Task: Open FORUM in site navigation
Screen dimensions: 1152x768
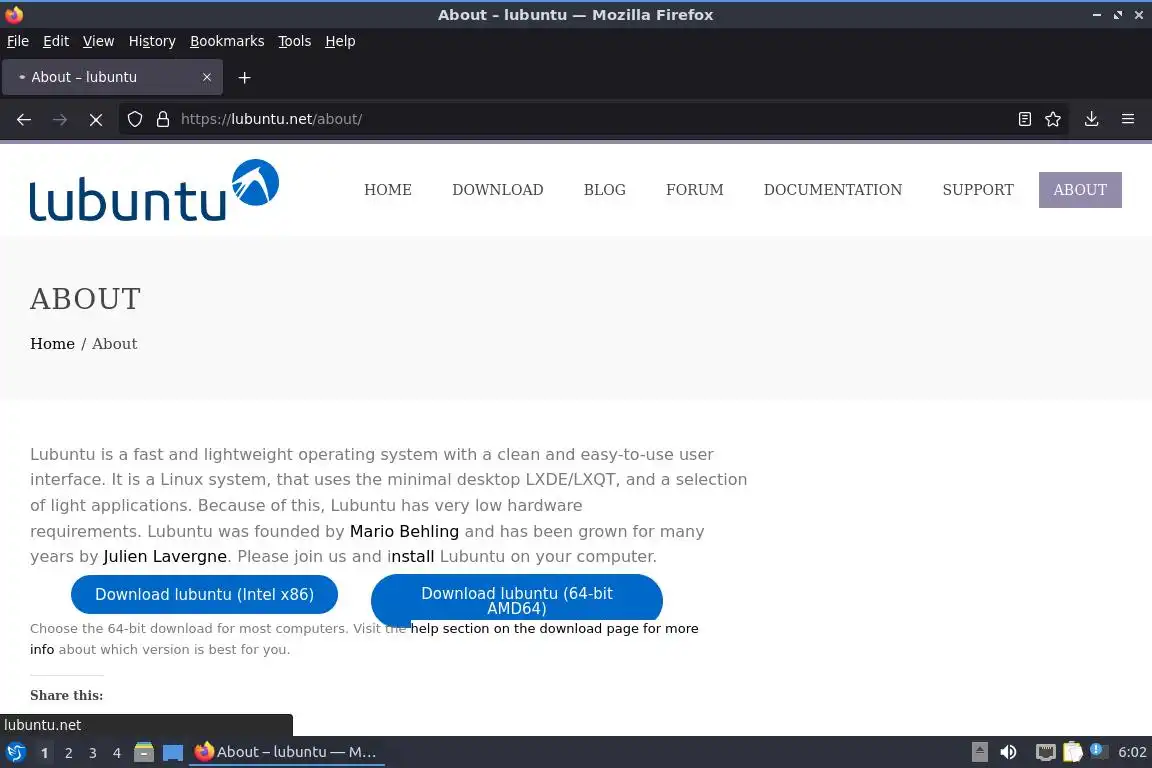Action: point(694,190)
